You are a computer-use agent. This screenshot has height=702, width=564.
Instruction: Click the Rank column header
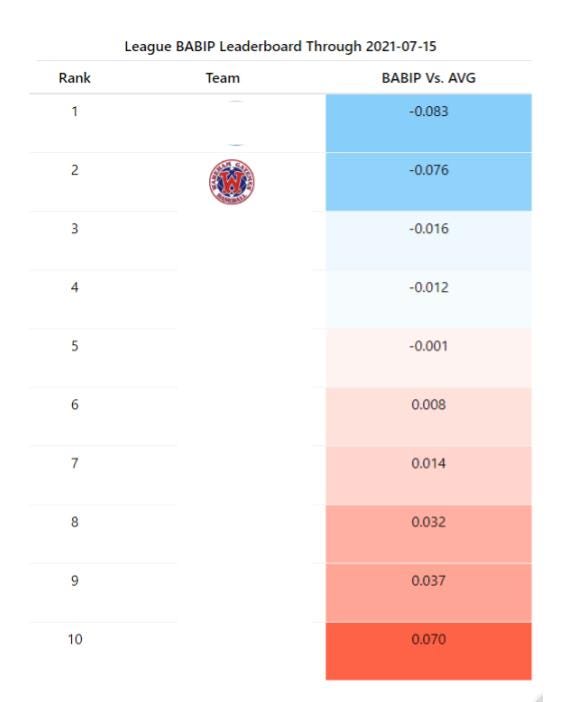(74, 78)
